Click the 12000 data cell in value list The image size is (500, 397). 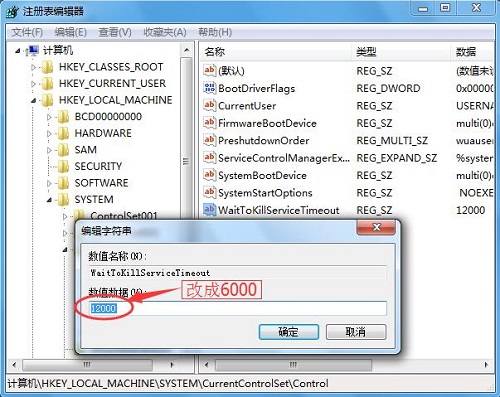pos(470,210)
